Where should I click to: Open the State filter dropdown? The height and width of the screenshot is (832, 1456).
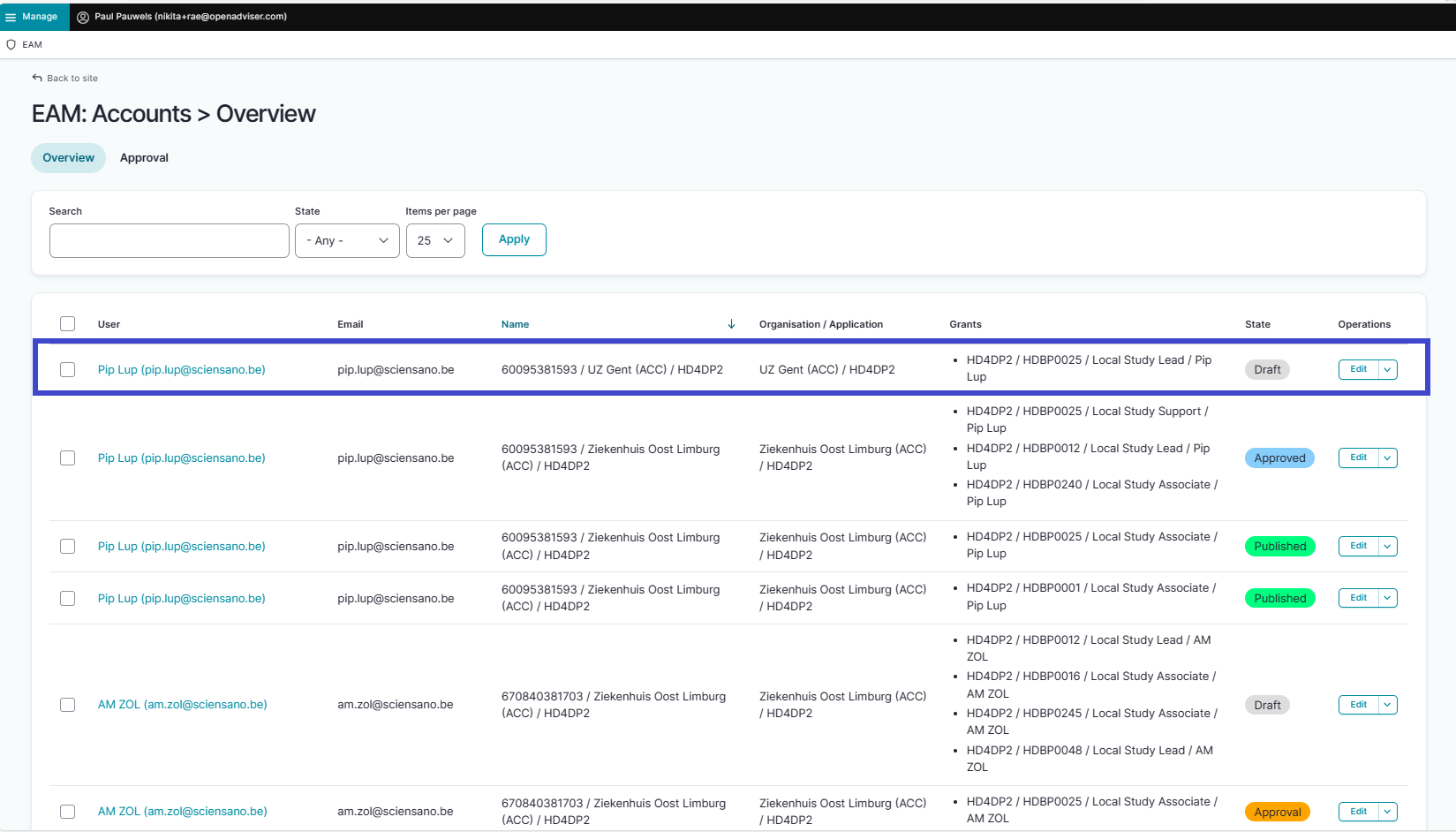pos(347,240)
